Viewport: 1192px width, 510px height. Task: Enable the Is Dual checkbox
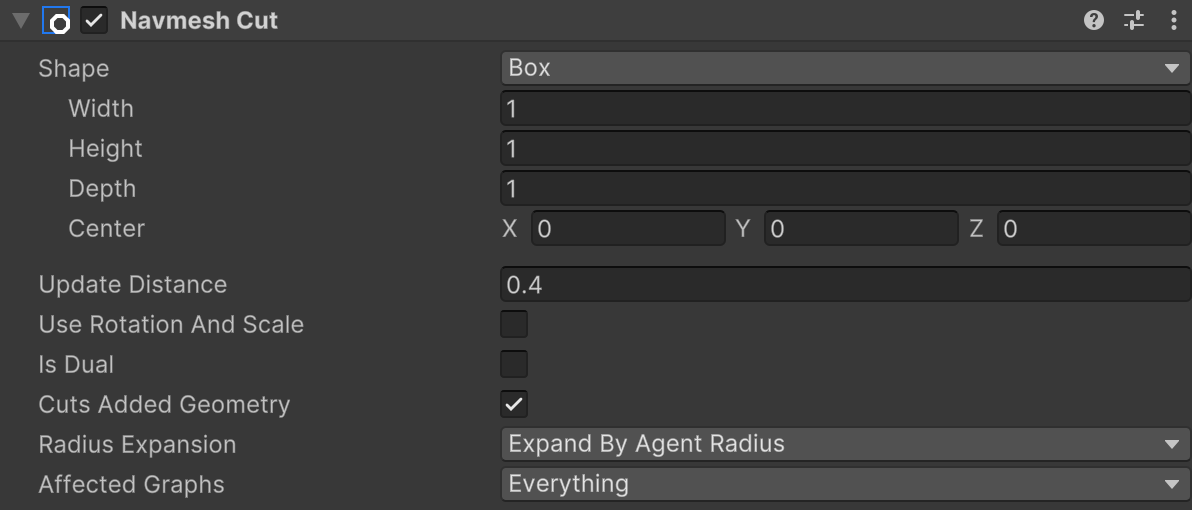coord(514,365)
